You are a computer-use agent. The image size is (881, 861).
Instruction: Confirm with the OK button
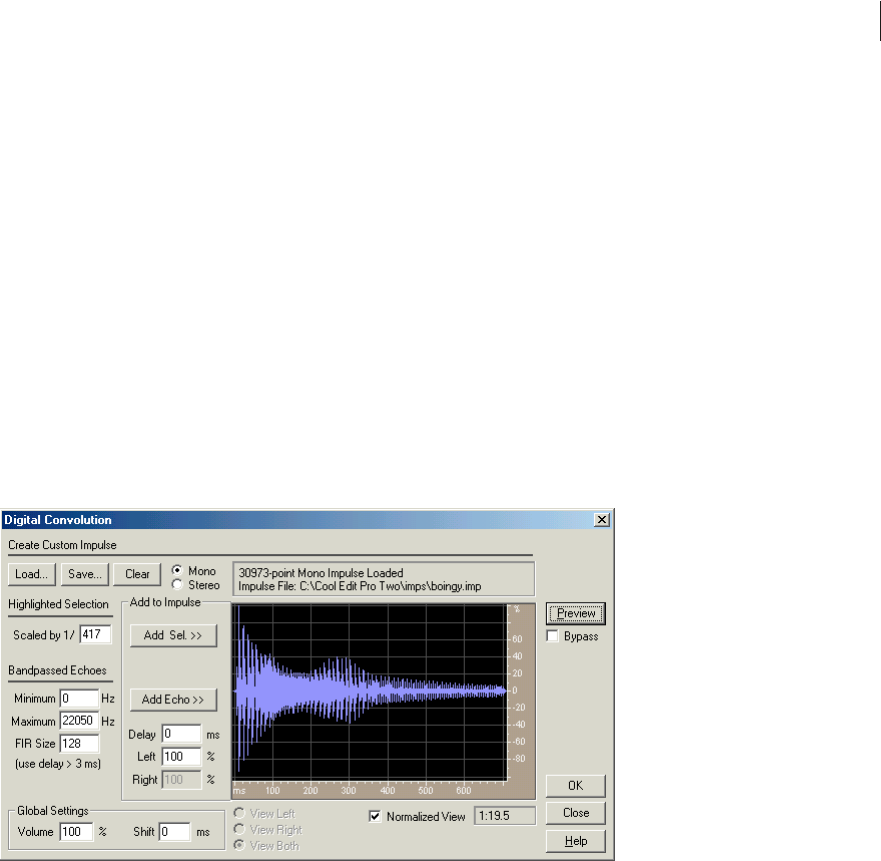(575, 786)
